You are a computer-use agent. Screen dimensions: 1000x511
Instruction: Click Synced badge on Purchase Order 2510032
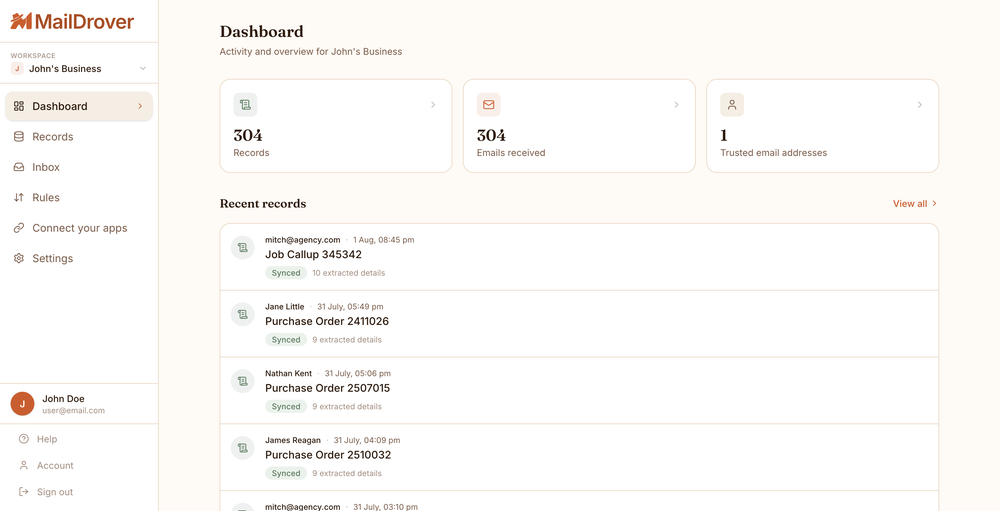pos(286,473)
